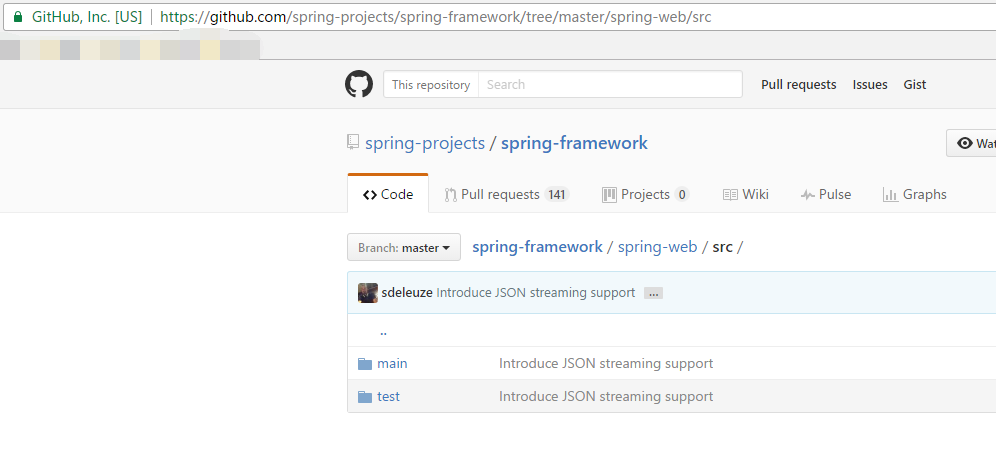
Task: Click the This repository search scope label
Action: click(x=431, y=84)
